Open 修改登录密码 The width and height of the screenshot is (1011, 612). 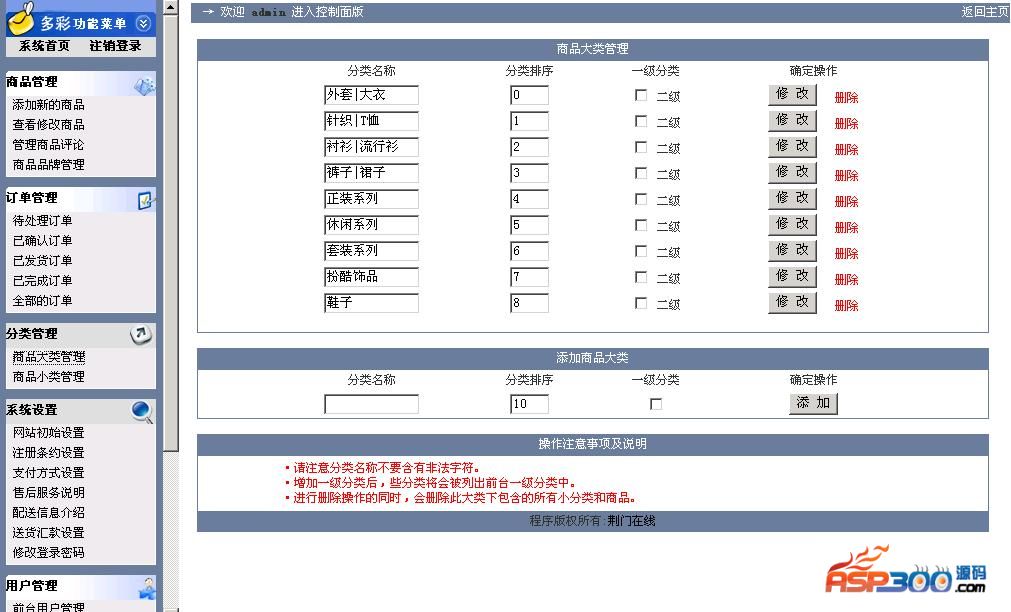(48, 553)
